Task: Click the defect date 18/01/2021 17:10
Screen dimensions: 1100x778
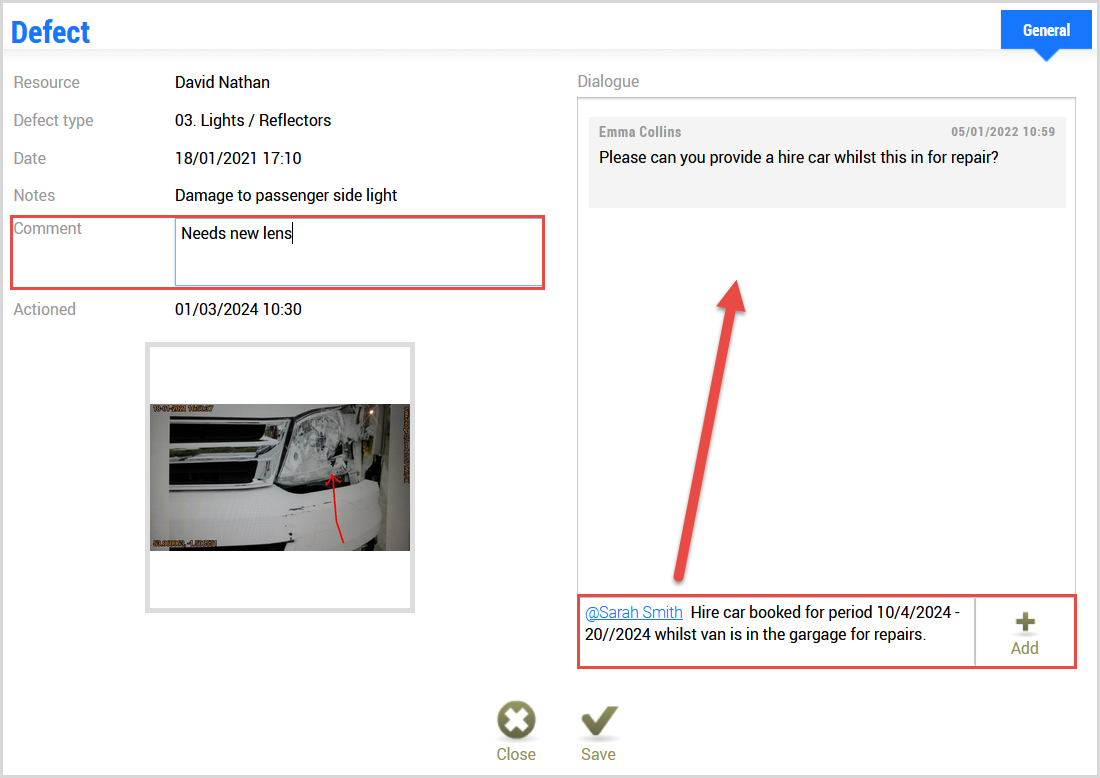Action: (x=238, y=158)
